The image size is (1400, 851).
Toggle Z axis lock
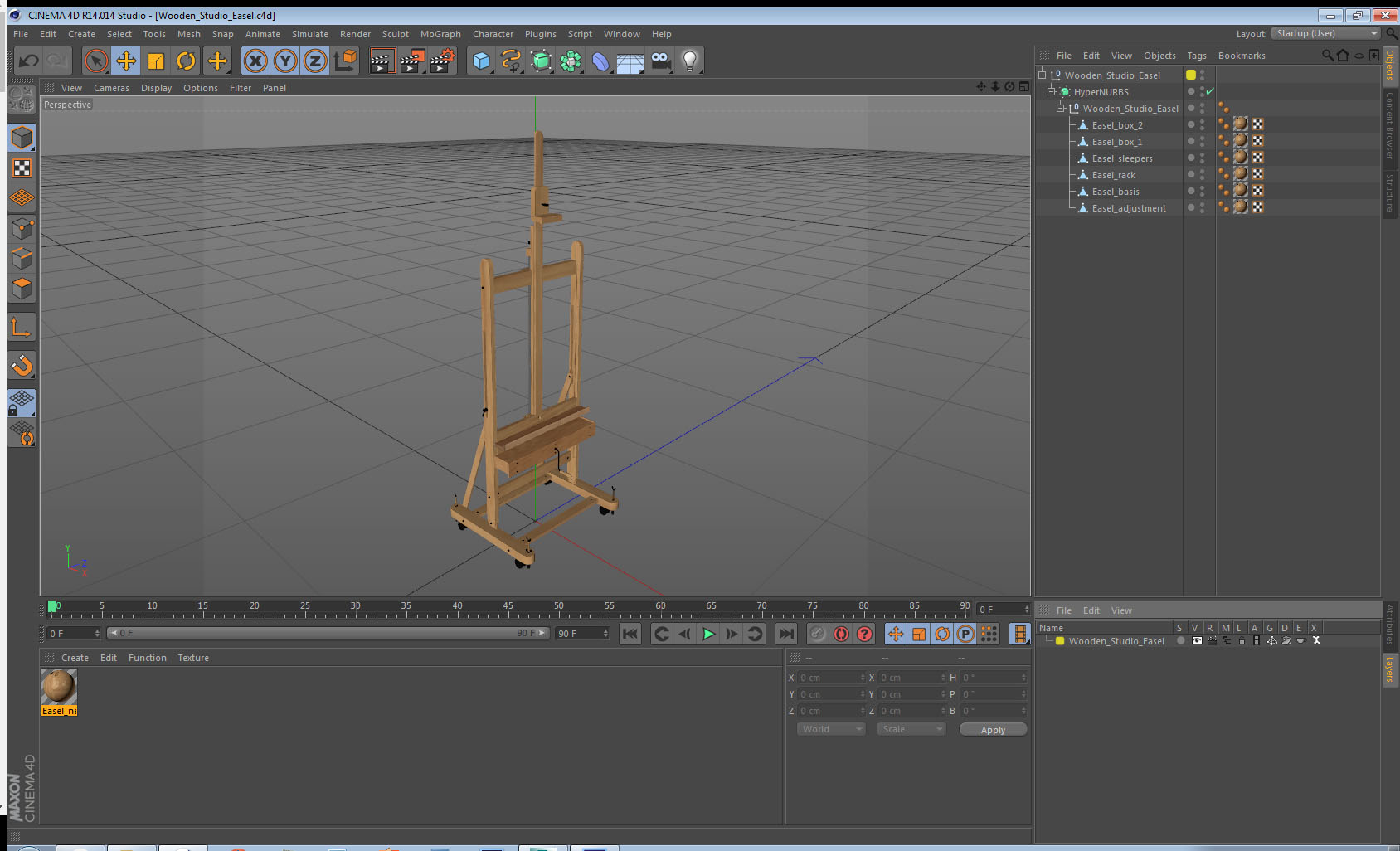click(315, 61)
